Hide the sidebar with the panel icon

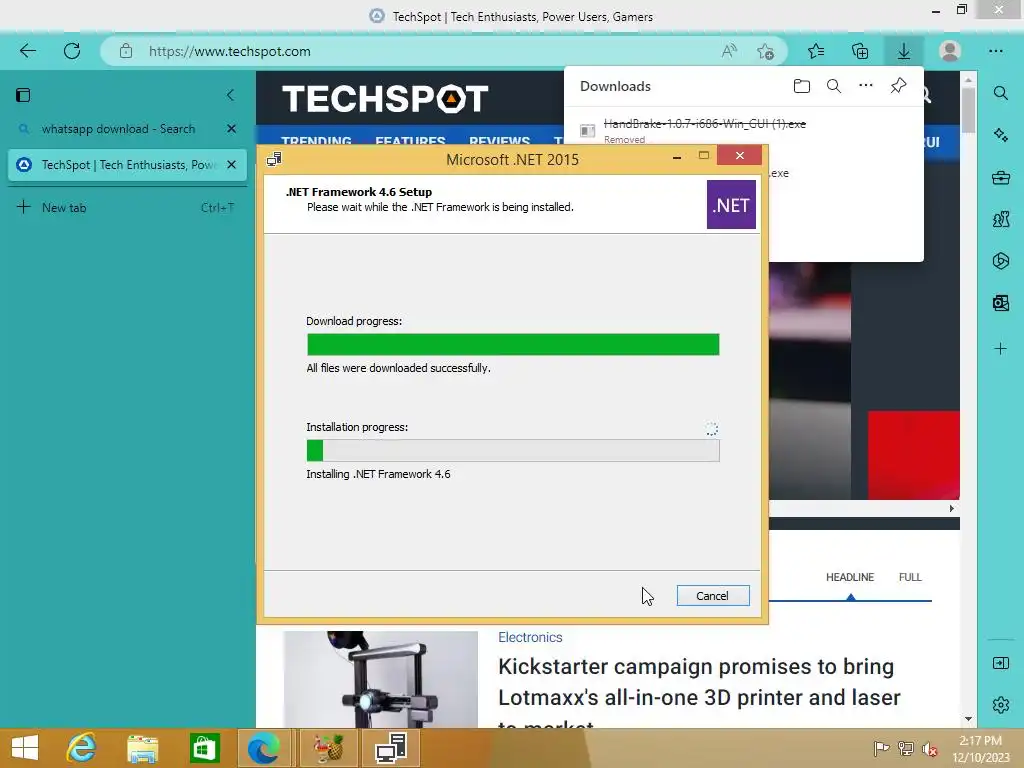[1000, 664]
